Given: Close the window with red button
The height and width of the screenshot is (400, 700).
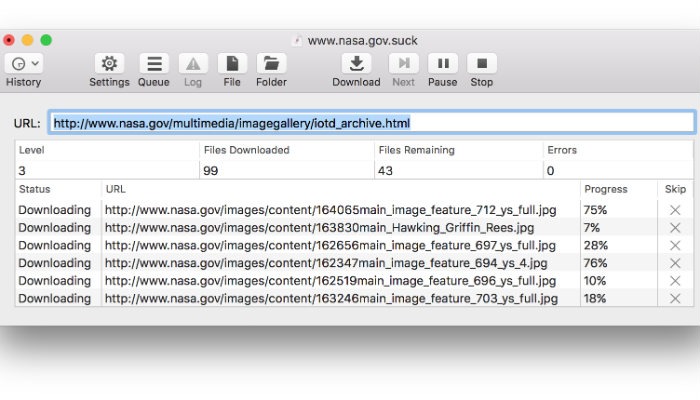Looking at the screenshot, I should click(9, 40).
